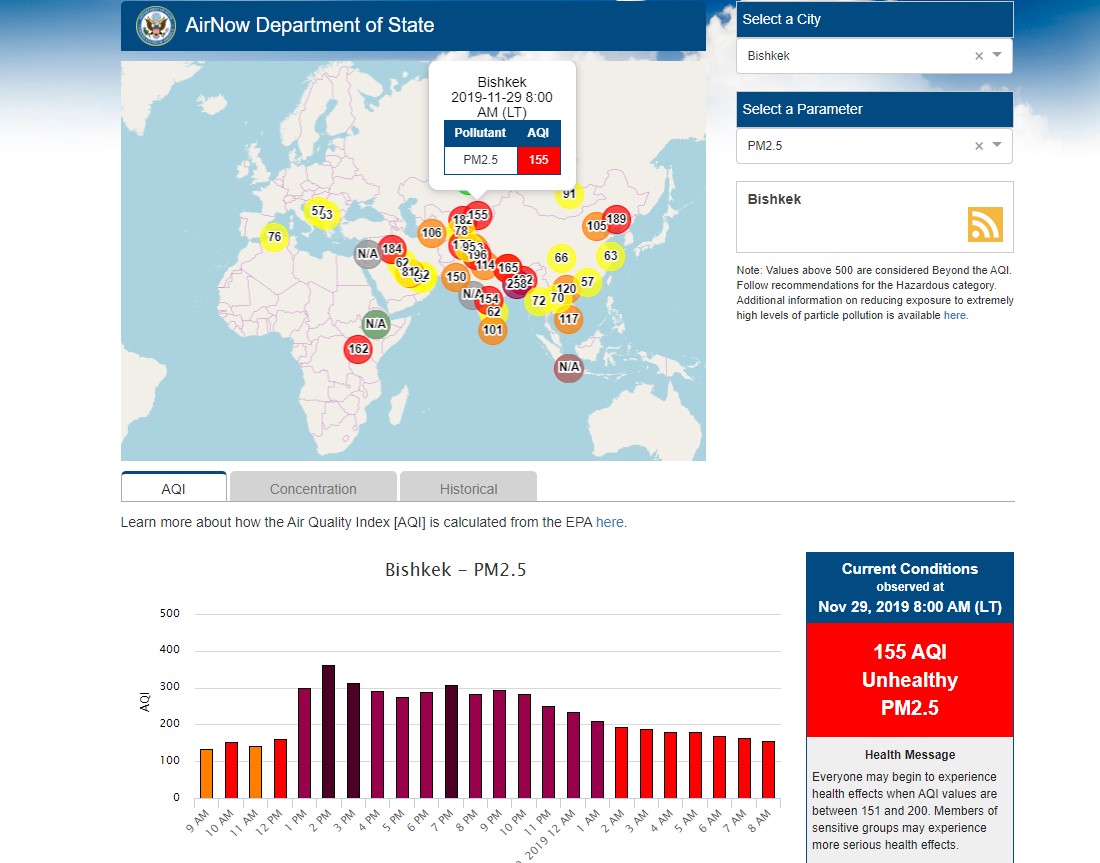Click the Department of State seal logo

click(x=155, y=25)
